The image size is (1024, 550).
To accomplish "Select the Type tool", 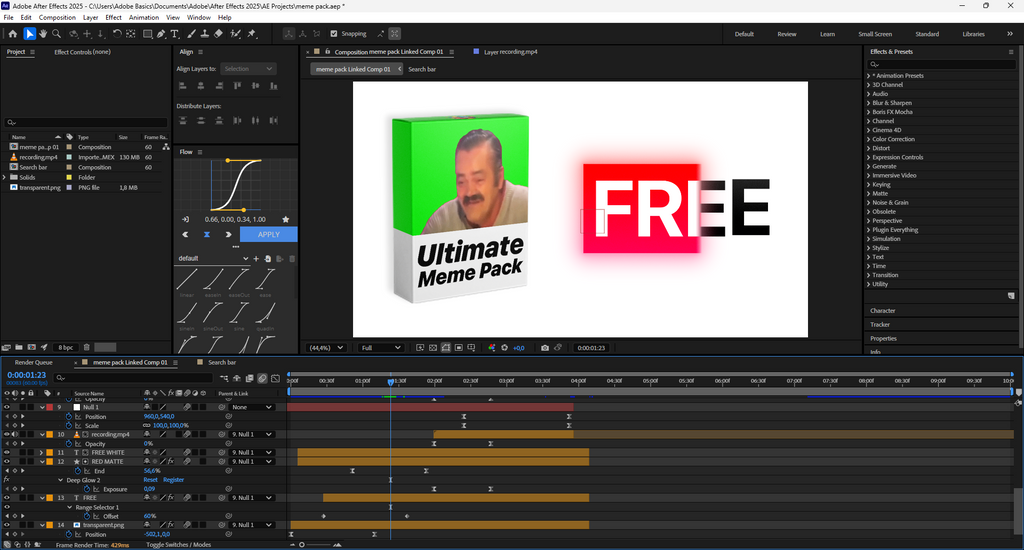I will (x=176, y=34).
